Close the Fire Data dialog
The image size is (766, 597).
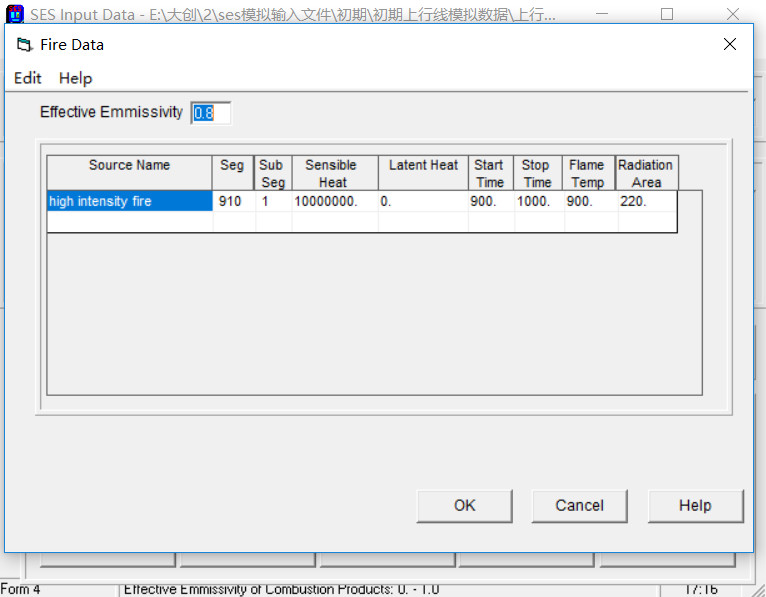[x=729, y=44]
